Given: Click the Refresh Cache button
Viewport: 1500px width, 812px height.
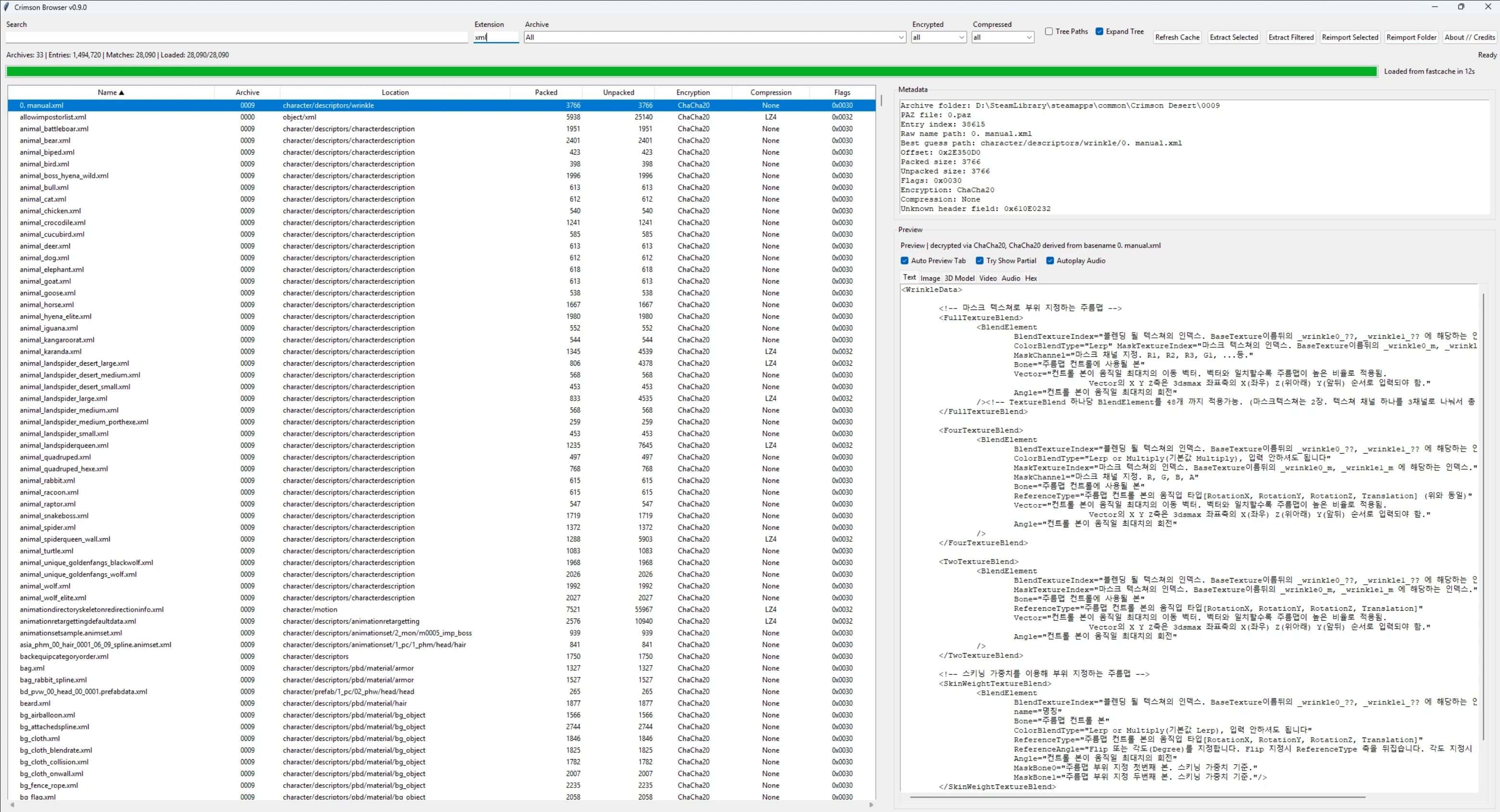Looking at the screenshot, I should (x=1177, y=37).
